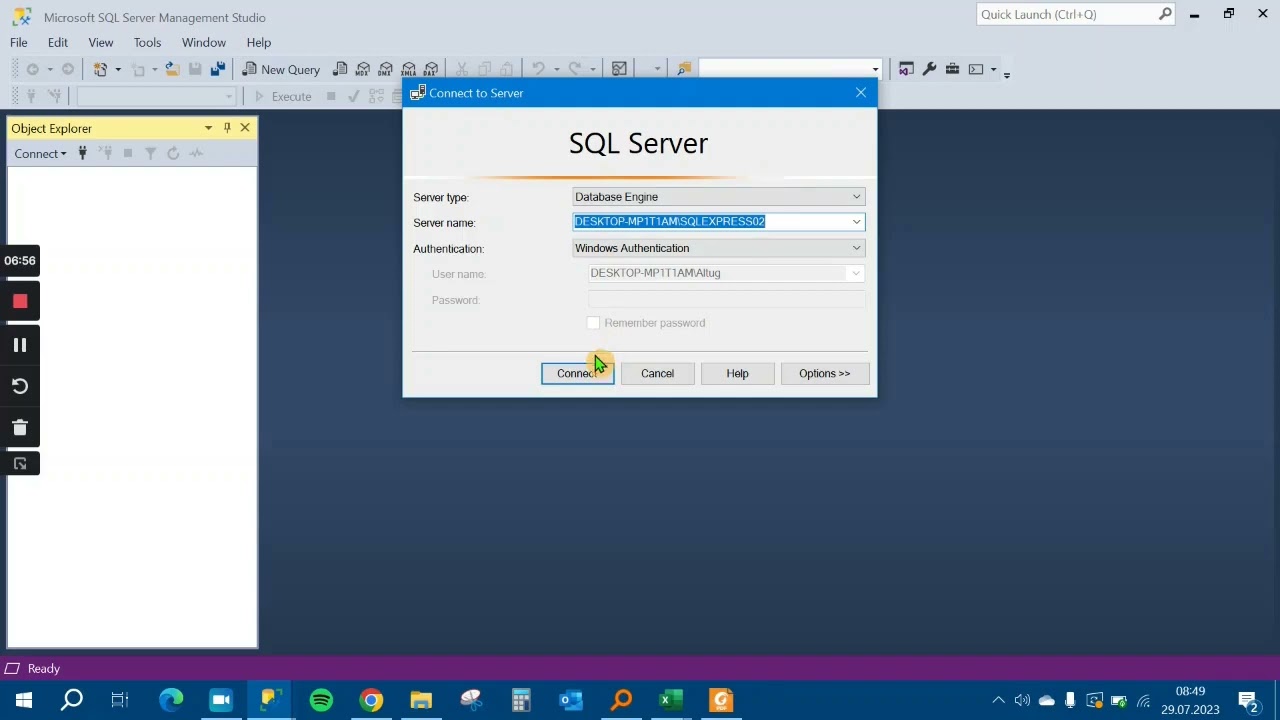Toggle the Remember password checkbox
The width and height of the screenshot is (1280, 720).
coord(593,323)
